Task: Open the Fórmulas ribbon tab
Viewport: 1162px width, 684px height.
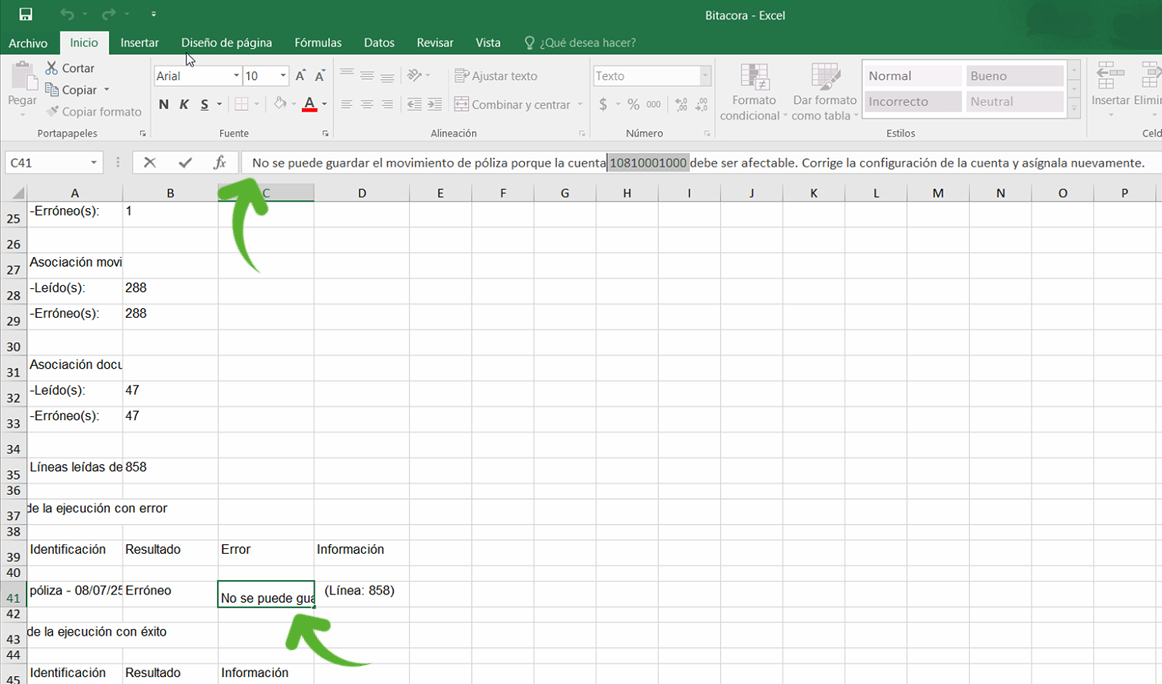Action: pyautogui.click(x=318, y=43)
